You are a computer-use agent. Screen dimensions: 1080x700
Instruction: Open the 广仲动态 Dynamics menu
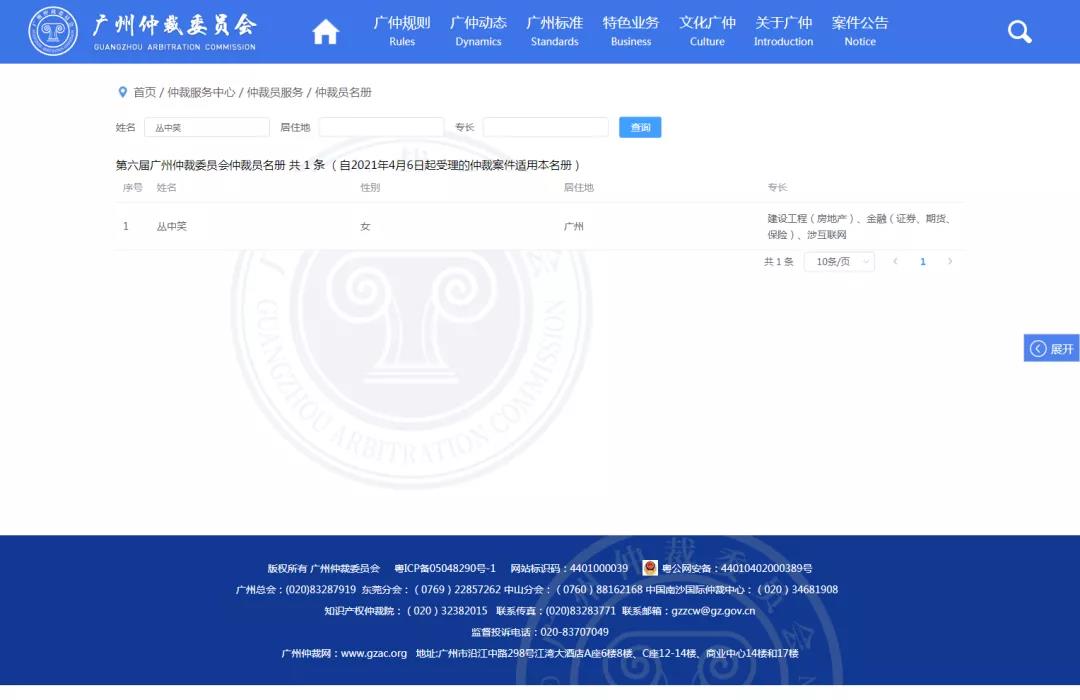tap(478, 31)
